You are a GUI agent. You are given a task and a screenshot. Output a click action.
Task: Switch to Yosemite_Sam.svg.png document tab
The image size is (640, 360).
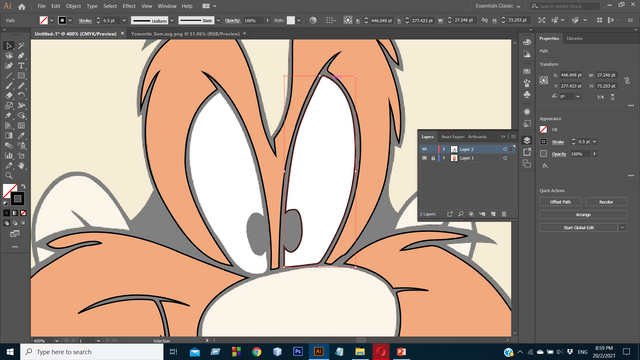pos(186,34)
